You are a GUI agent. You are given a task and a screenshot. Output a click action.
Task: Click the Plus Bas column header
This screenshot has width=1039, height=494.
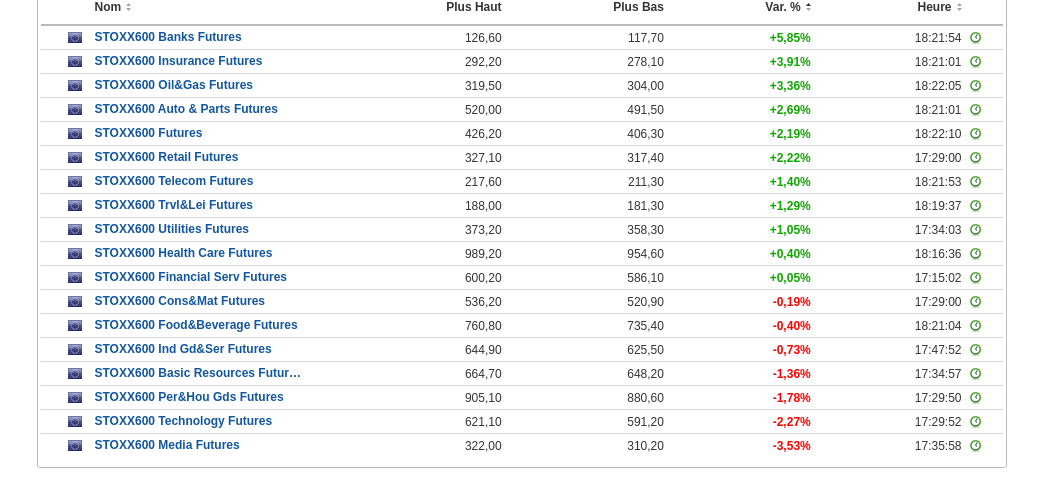tap(638, 7)
